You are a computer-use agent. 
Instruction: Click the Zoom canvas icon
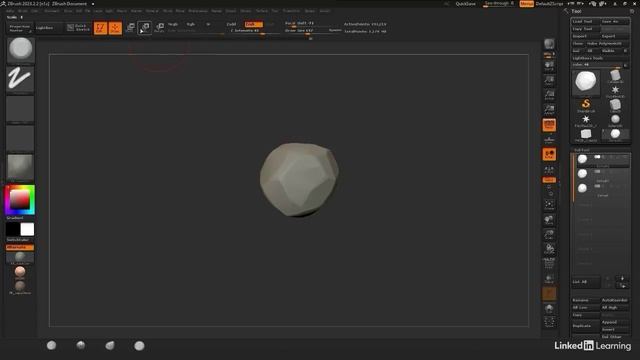point(549,80)
